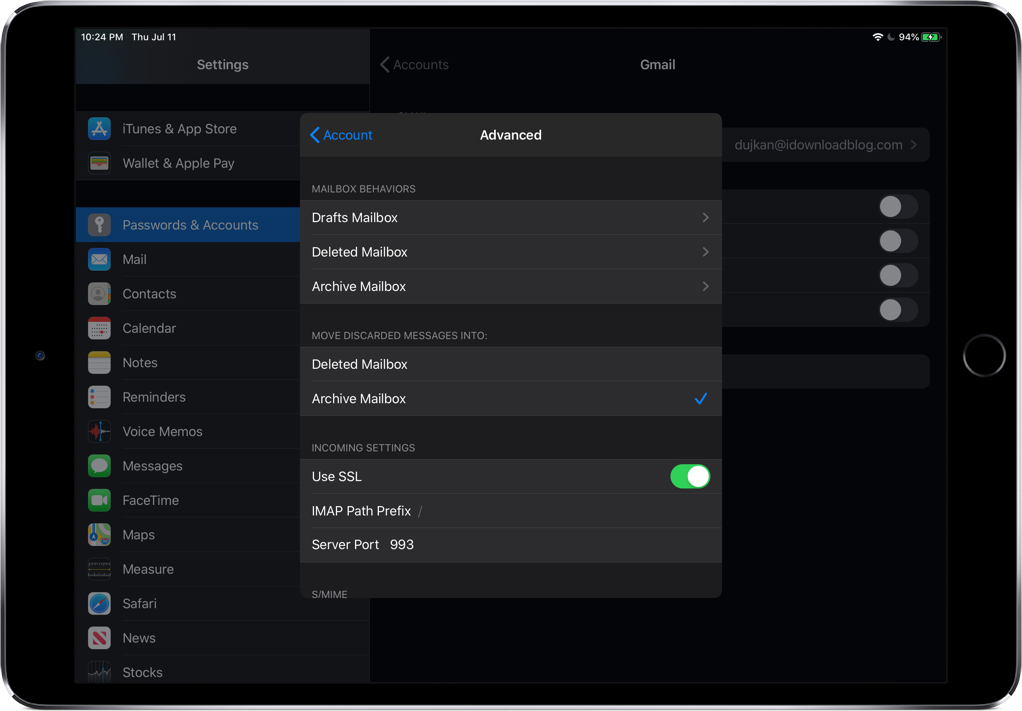Viewport: 1022px width, 711px height.
Task: Open the Safari compass icon
Action: 99,603
